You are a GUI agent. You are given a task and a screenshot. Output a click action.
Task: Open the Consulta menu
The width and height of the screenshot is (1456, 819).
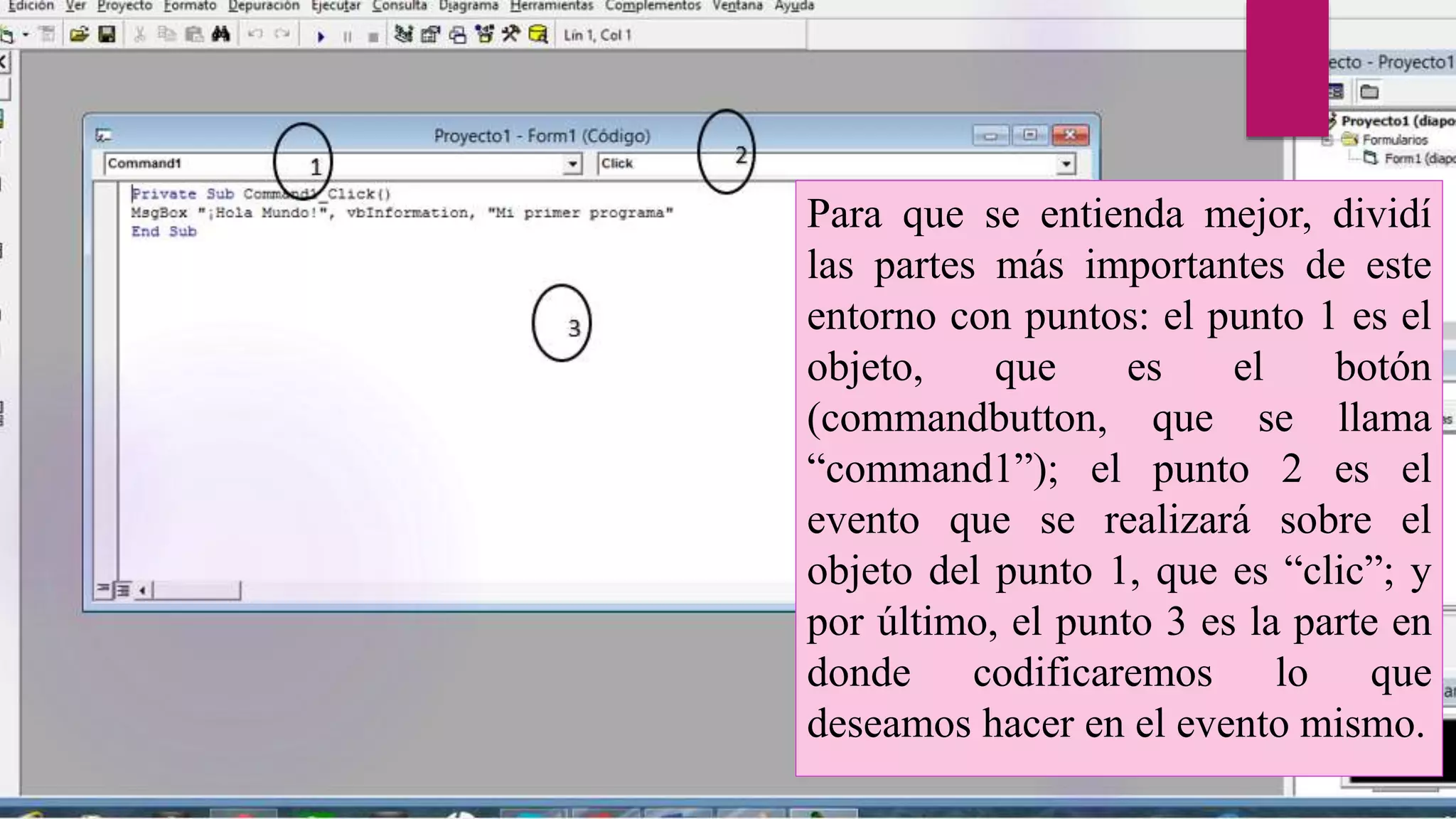pyautogui.click(x=400, y=6)
